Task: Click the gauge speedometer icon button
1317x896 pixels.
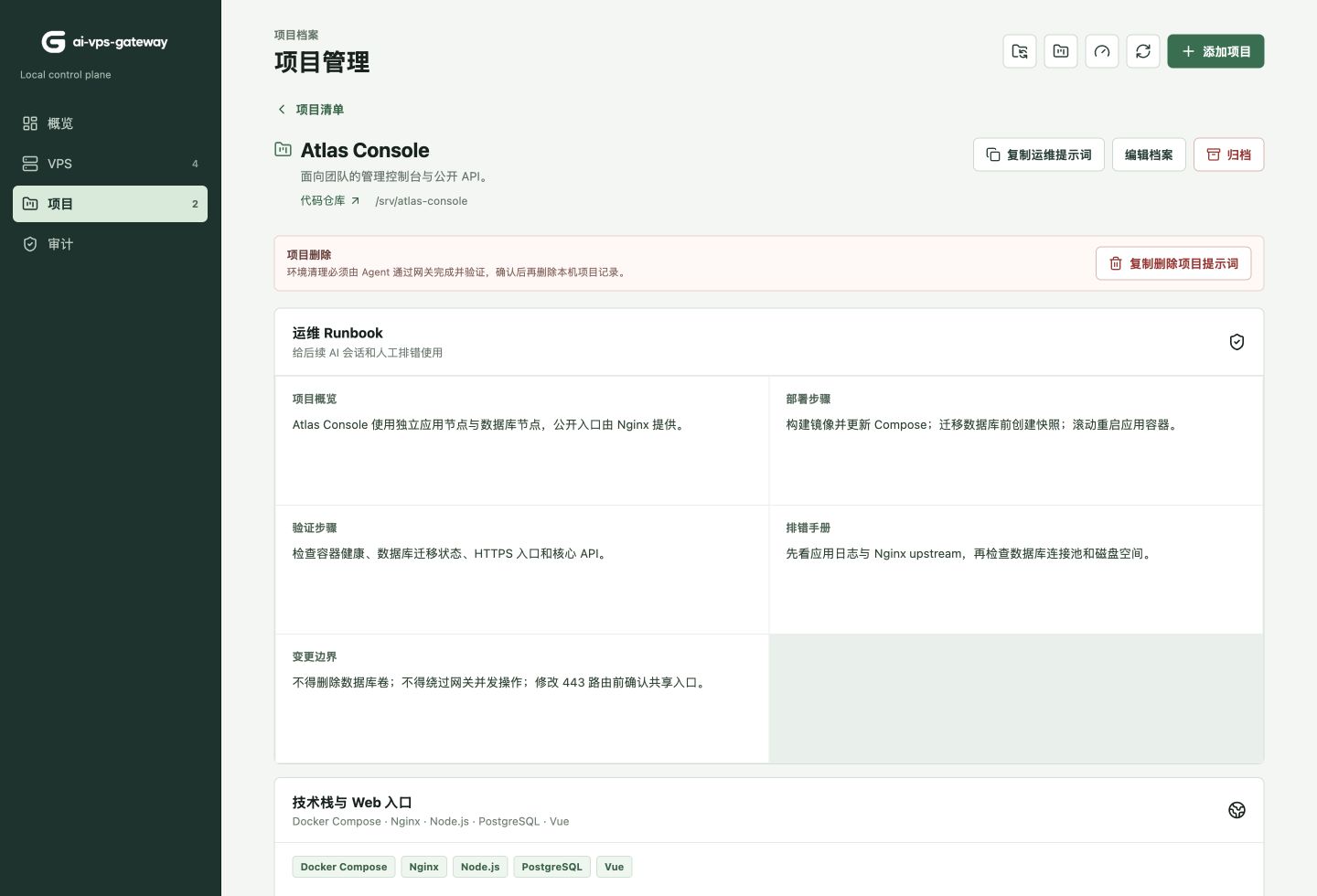Action: point(1102,51)
